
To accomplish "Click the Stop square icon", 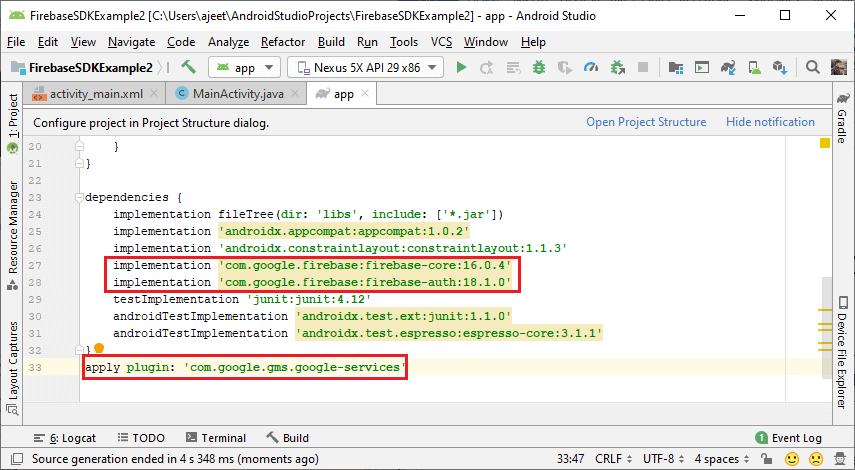I will 643,67.
